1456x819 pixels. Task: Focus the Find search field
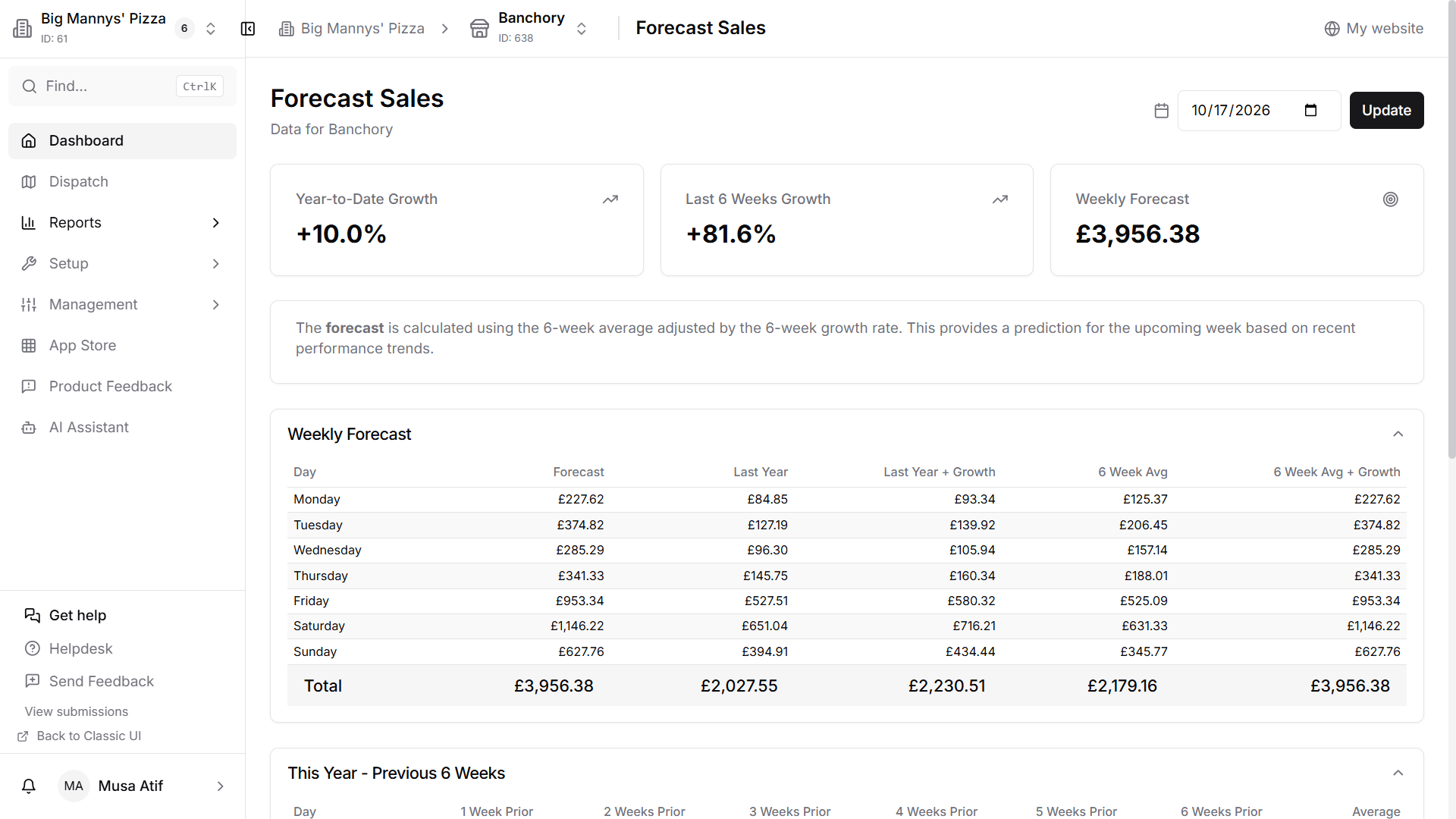(x=122, y=86)
